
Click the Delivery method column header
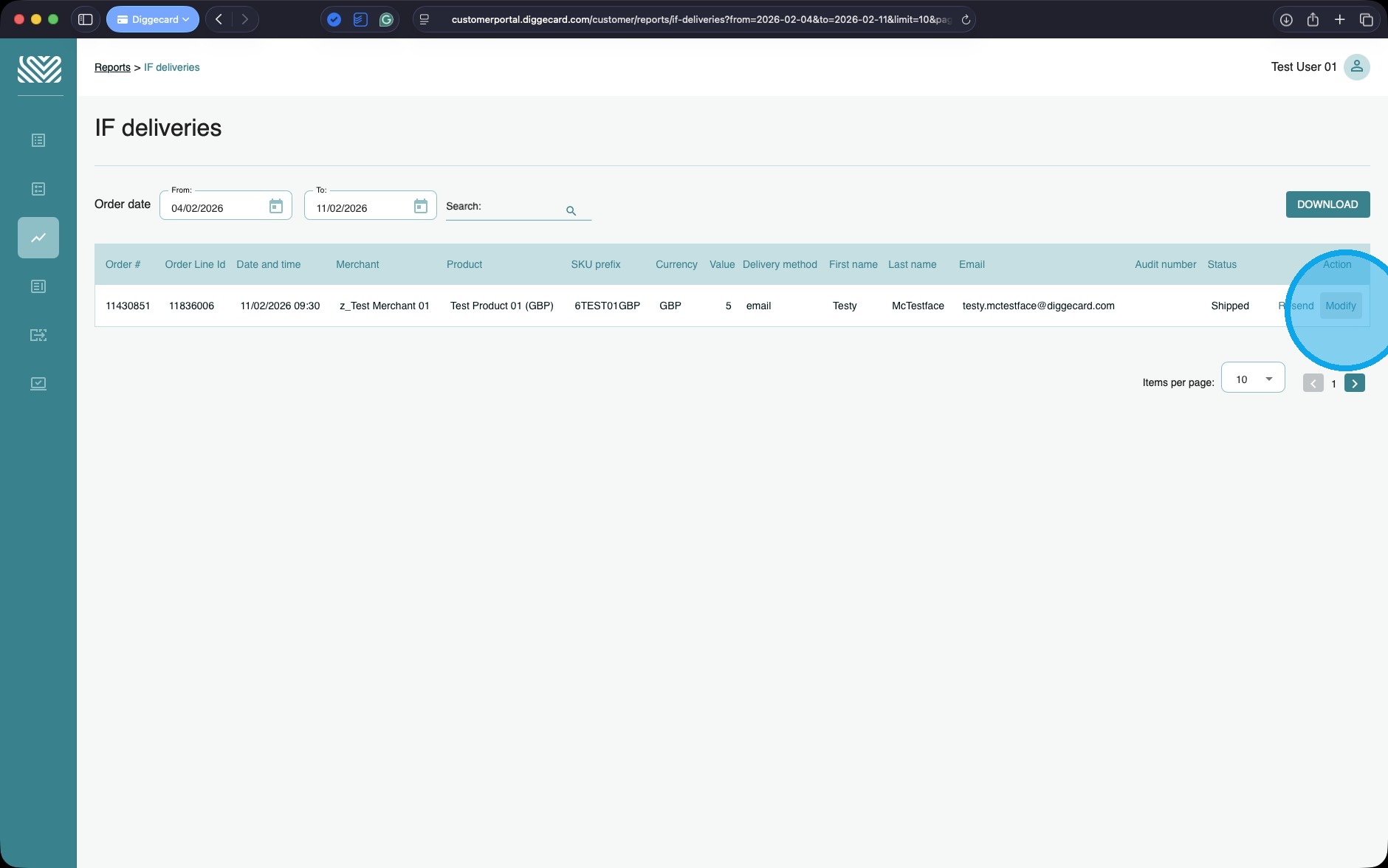(x=780, y=264)
